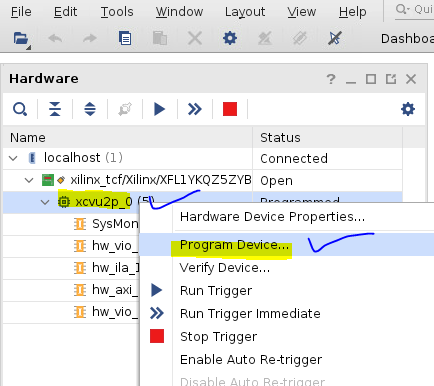
Task: Click the Hardware panel search icon
Action: [x=20, y=109]
